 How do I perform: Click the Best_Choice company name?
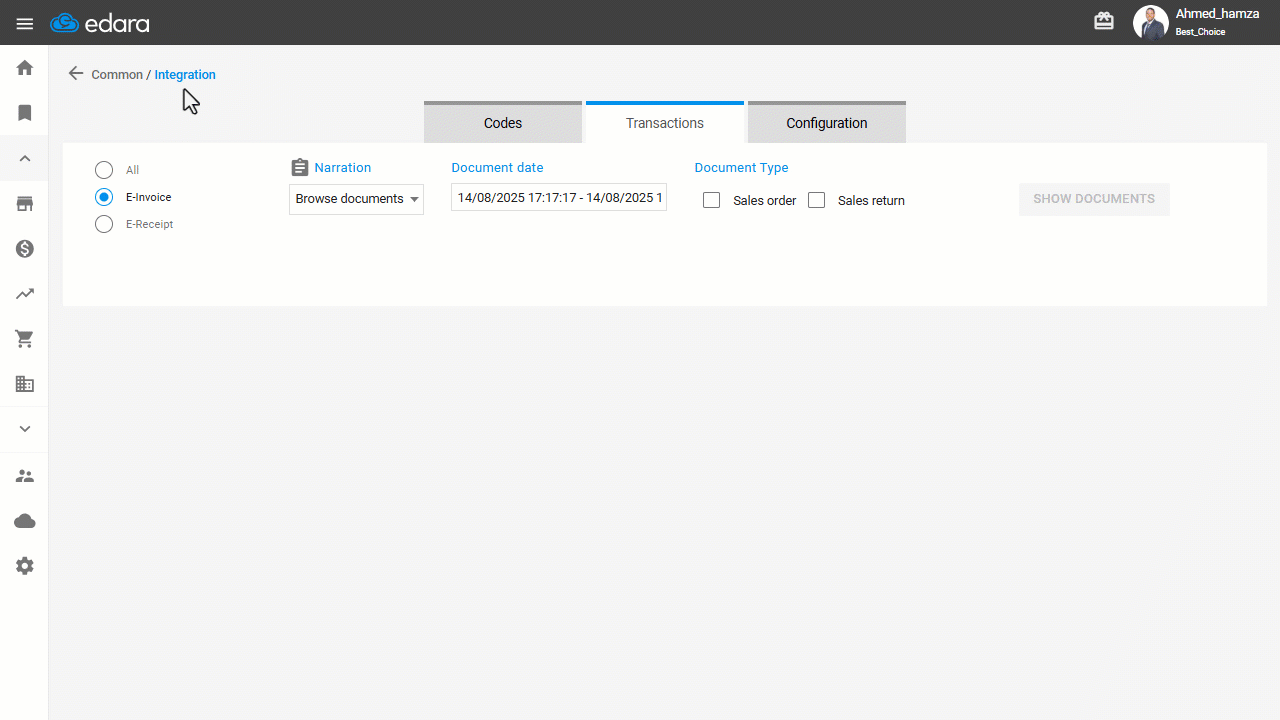click(1200, 32)
